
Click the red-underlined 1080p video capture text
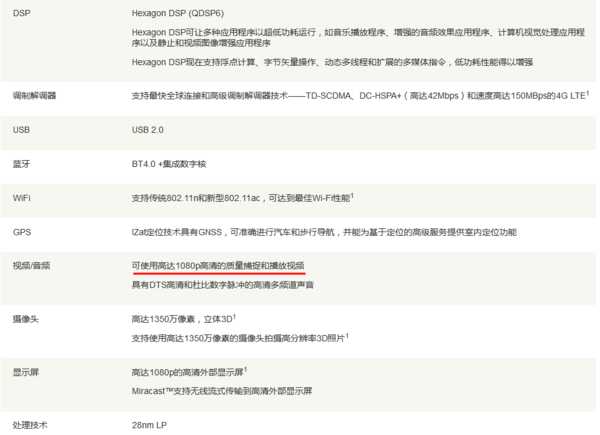[218, 266]
